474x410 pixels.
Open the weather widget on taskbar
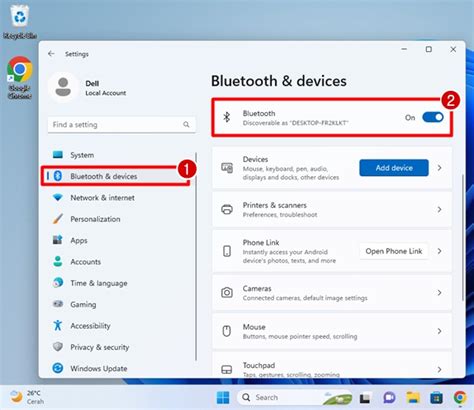coord(27,397)
